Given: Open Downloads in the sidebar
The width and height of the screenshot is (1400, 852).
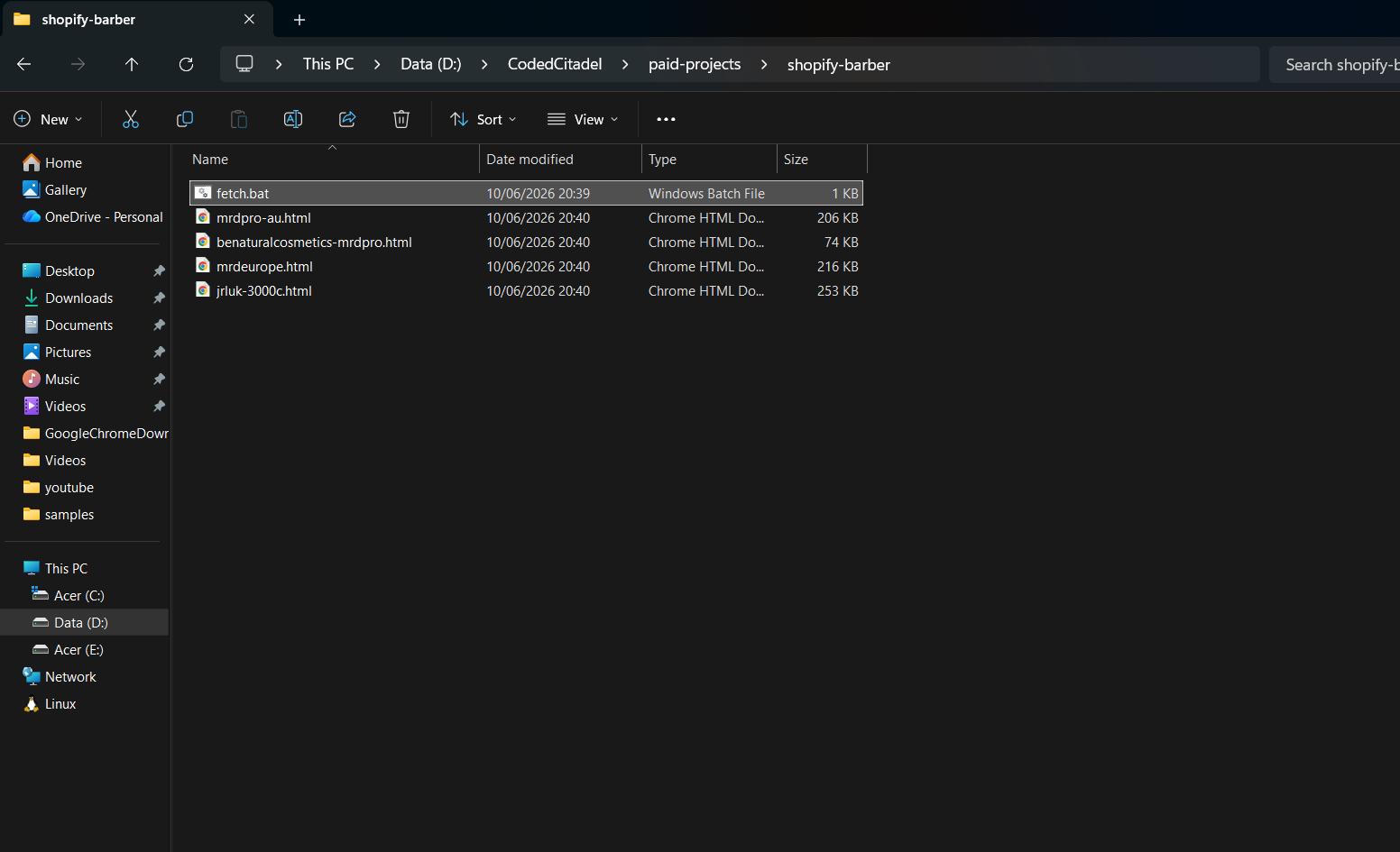Looking at the screenshot, I should click(78, 298).
